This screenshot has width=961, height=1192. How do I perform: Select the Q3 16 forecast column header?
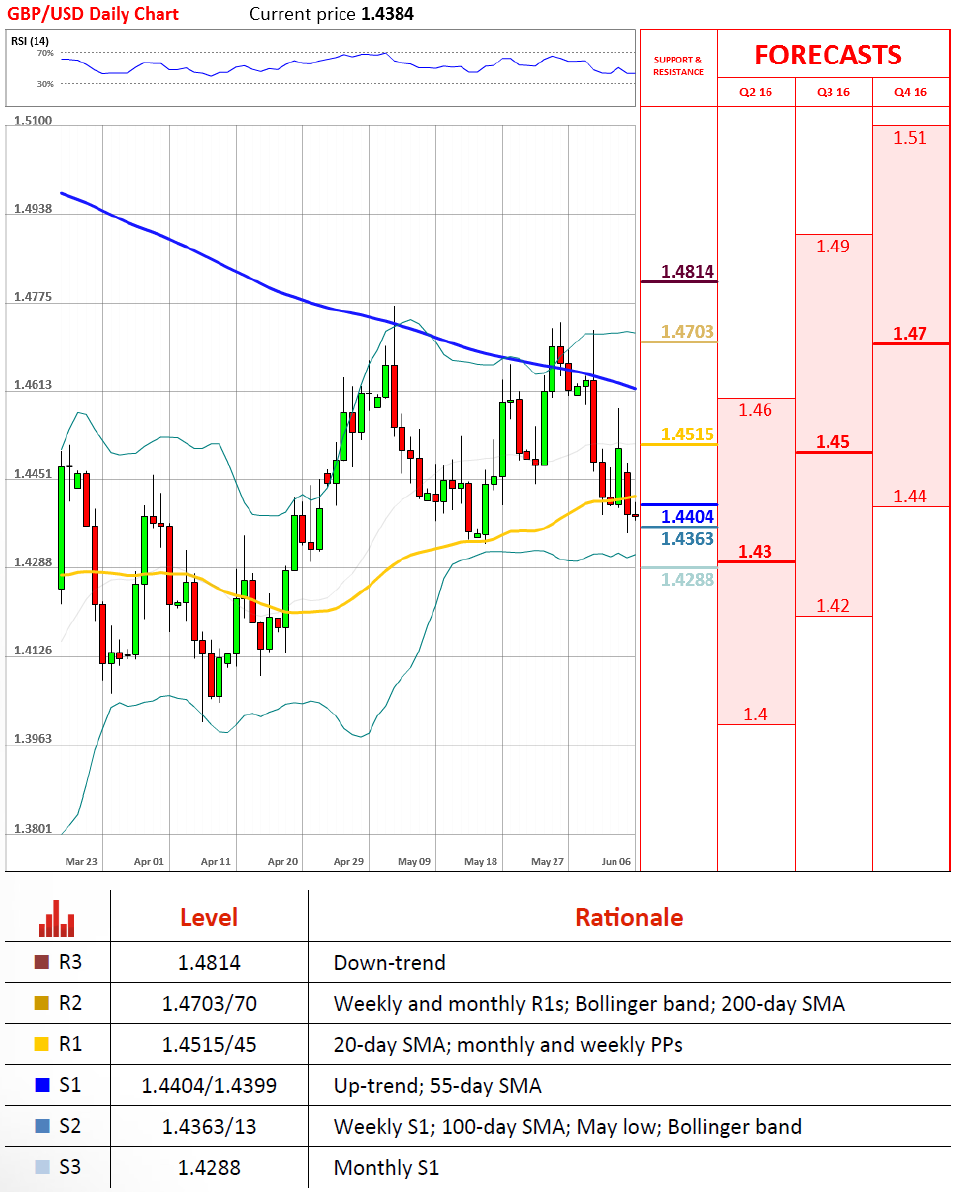pyautogui.click(x=833, y=92)
